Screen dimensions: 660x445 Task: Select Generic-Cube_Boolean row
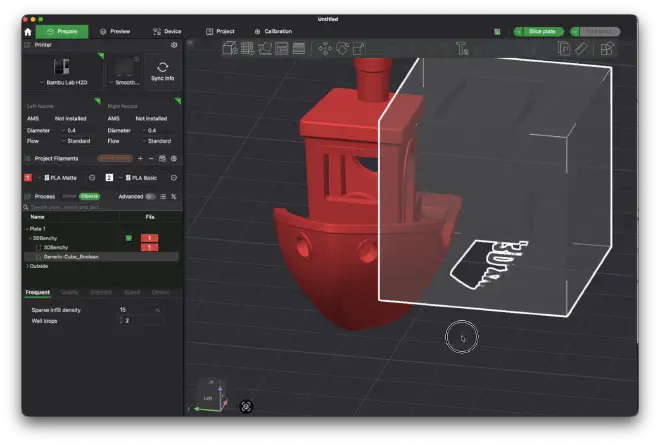(x=101, y=257)
